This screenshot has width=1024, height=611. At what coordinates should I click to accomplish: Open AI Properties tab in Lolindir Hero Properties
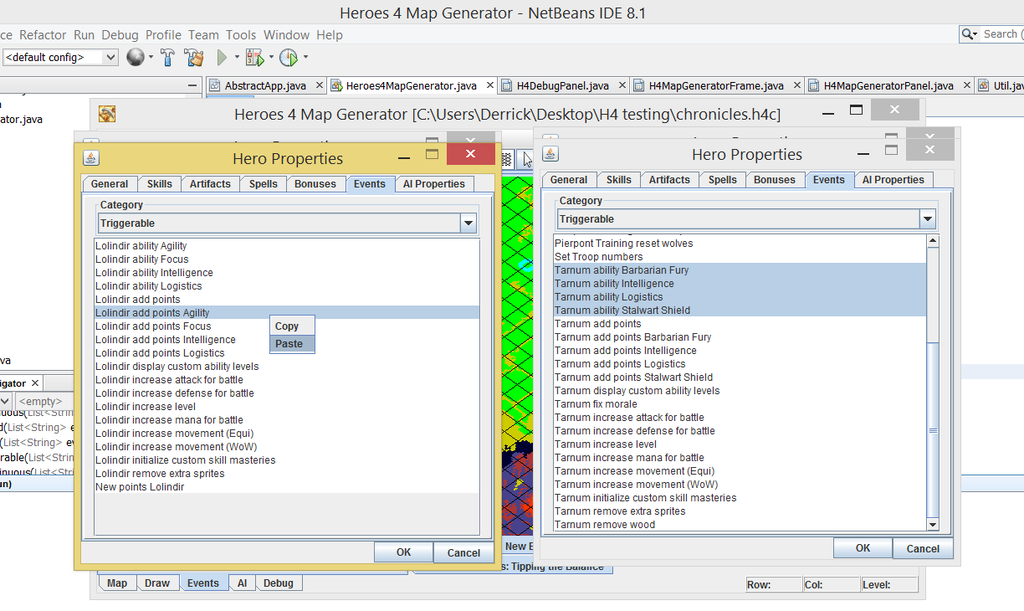[x=434, y=184]
